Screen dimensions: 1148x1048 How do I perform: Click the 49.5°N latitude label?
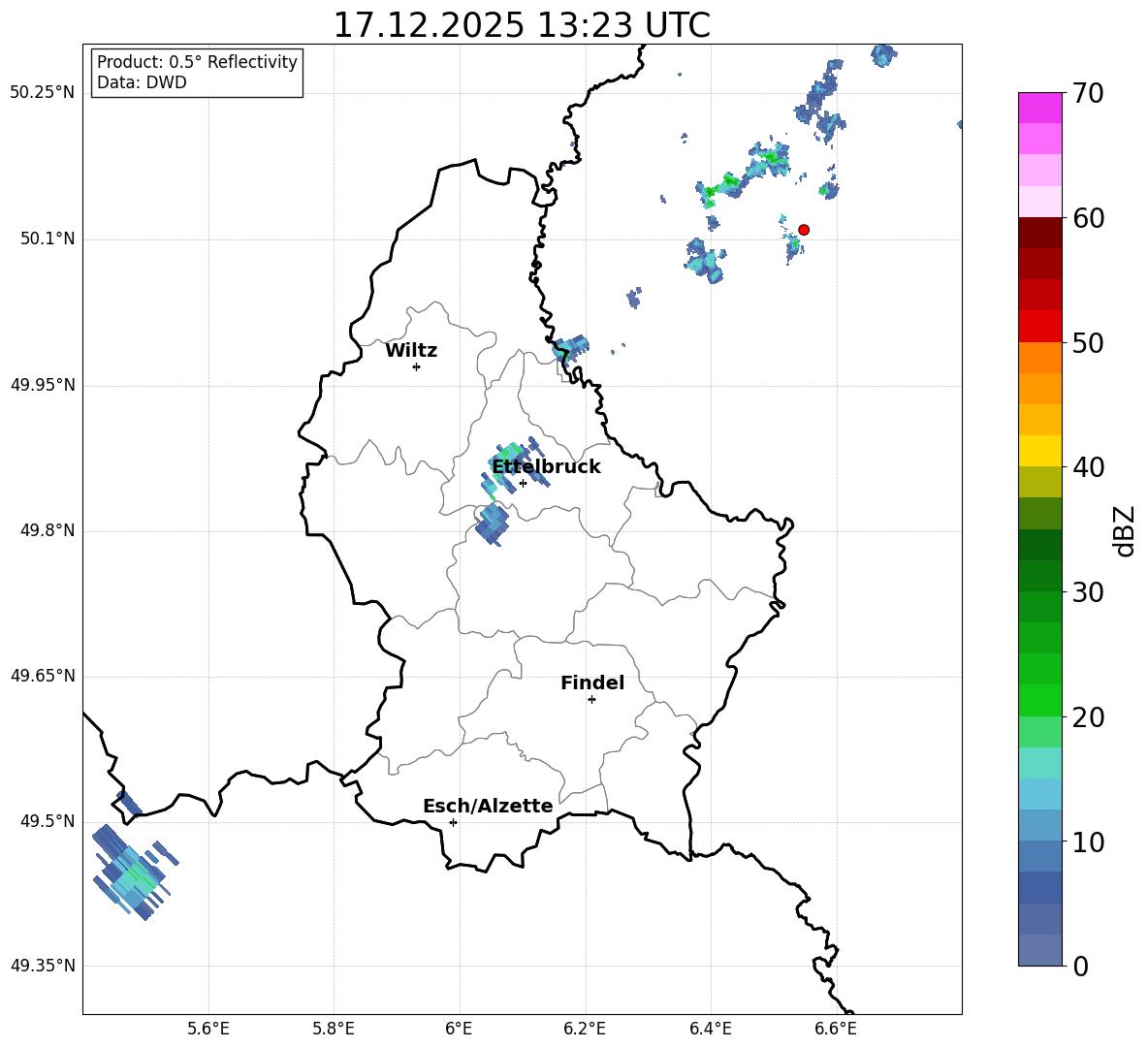48,820
